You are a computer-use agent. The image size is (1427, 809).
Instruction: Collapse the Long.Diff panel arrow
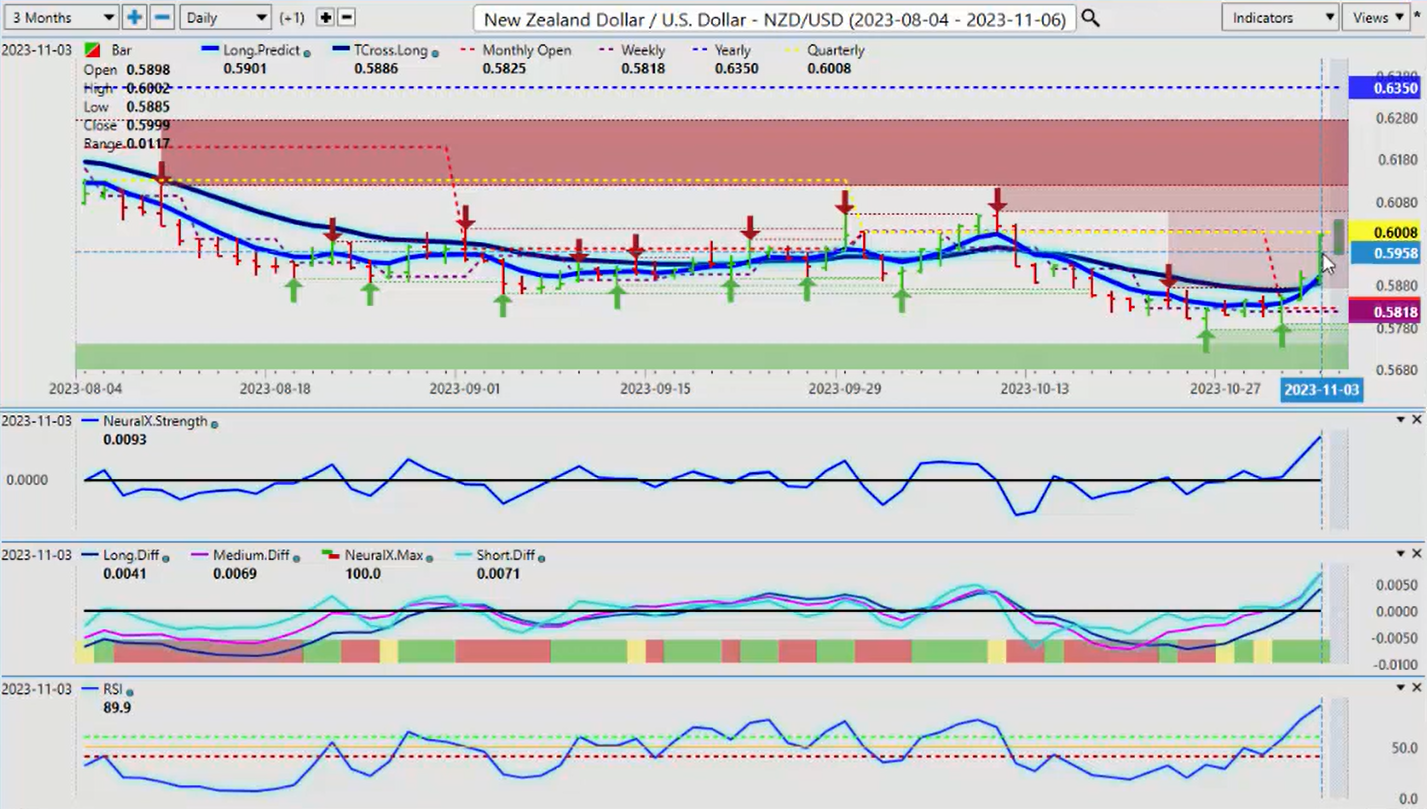[1399, 554]
